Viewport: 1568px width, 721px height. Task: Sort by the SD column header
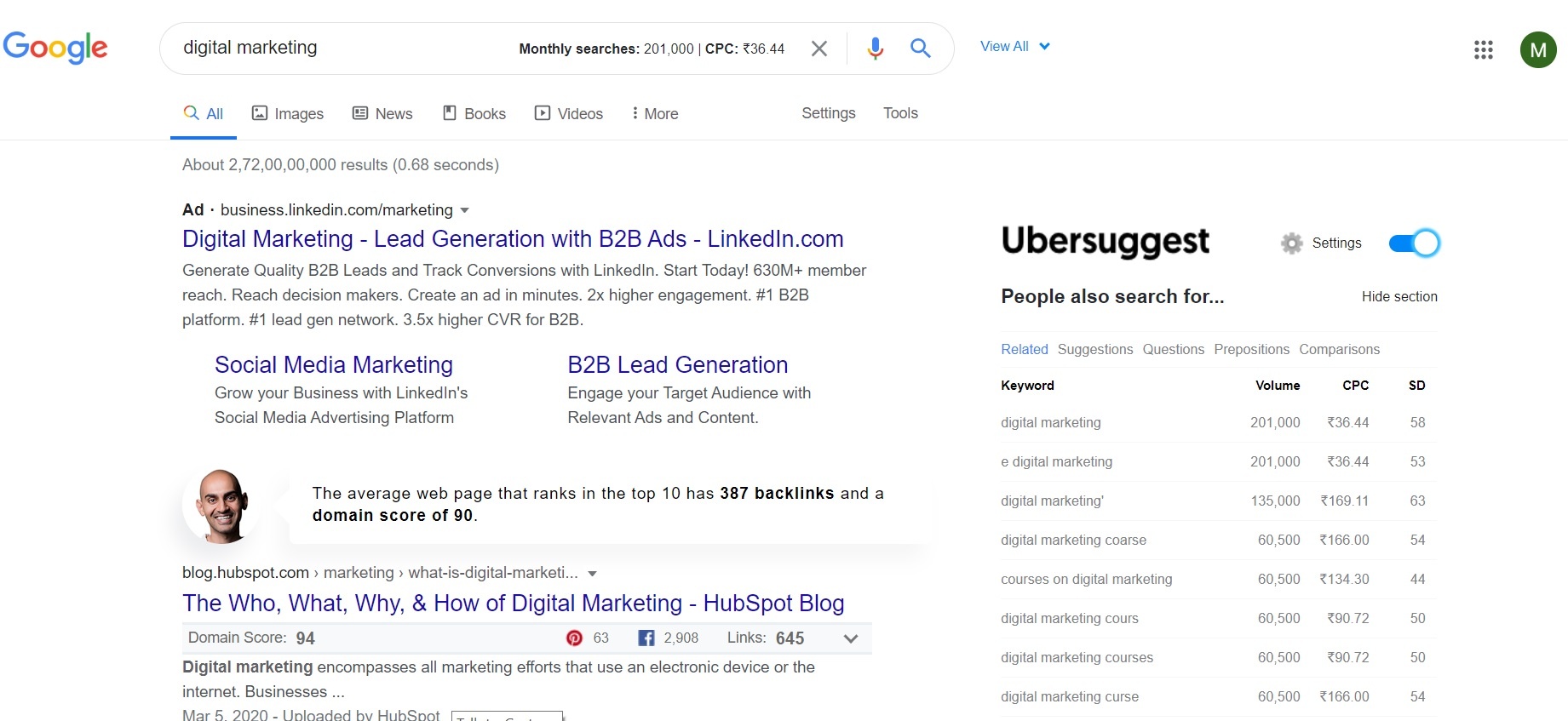tap(1417, 386)
